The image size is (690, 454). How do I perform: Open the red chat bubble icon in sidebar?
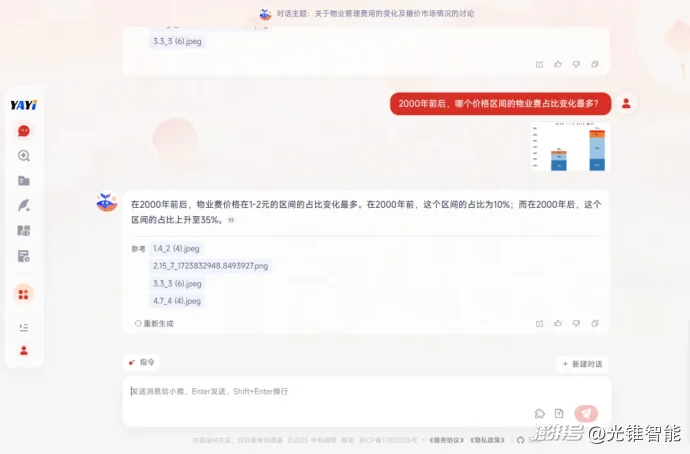(24, 131)
